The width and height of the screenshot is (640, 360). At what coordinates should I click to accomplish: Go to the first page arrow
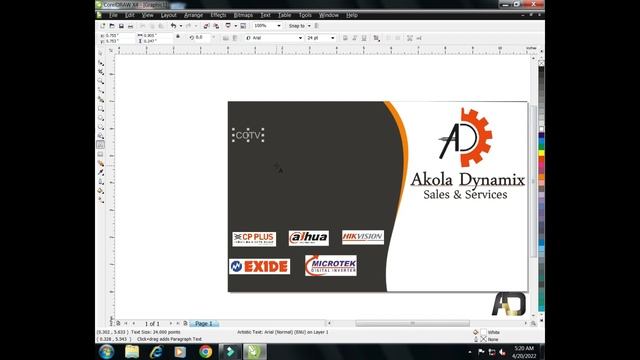pos(126,323)
